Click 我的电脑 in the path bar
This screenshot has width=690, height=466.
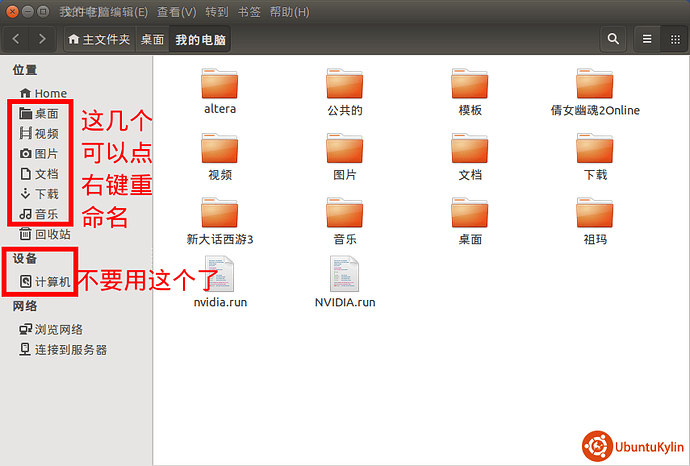[200, 40]
